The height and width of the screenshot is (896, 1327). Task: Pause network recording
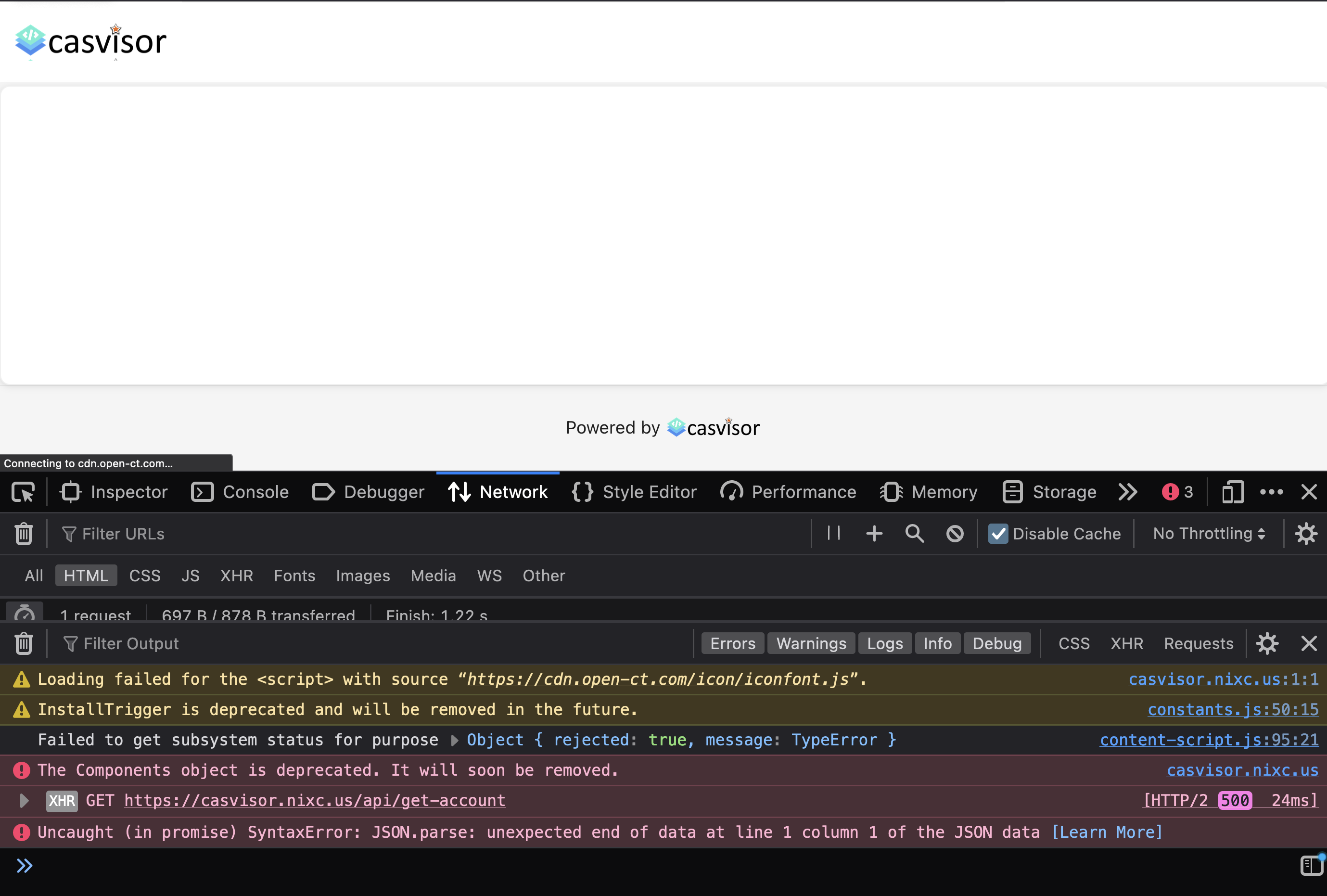(834, 533)
